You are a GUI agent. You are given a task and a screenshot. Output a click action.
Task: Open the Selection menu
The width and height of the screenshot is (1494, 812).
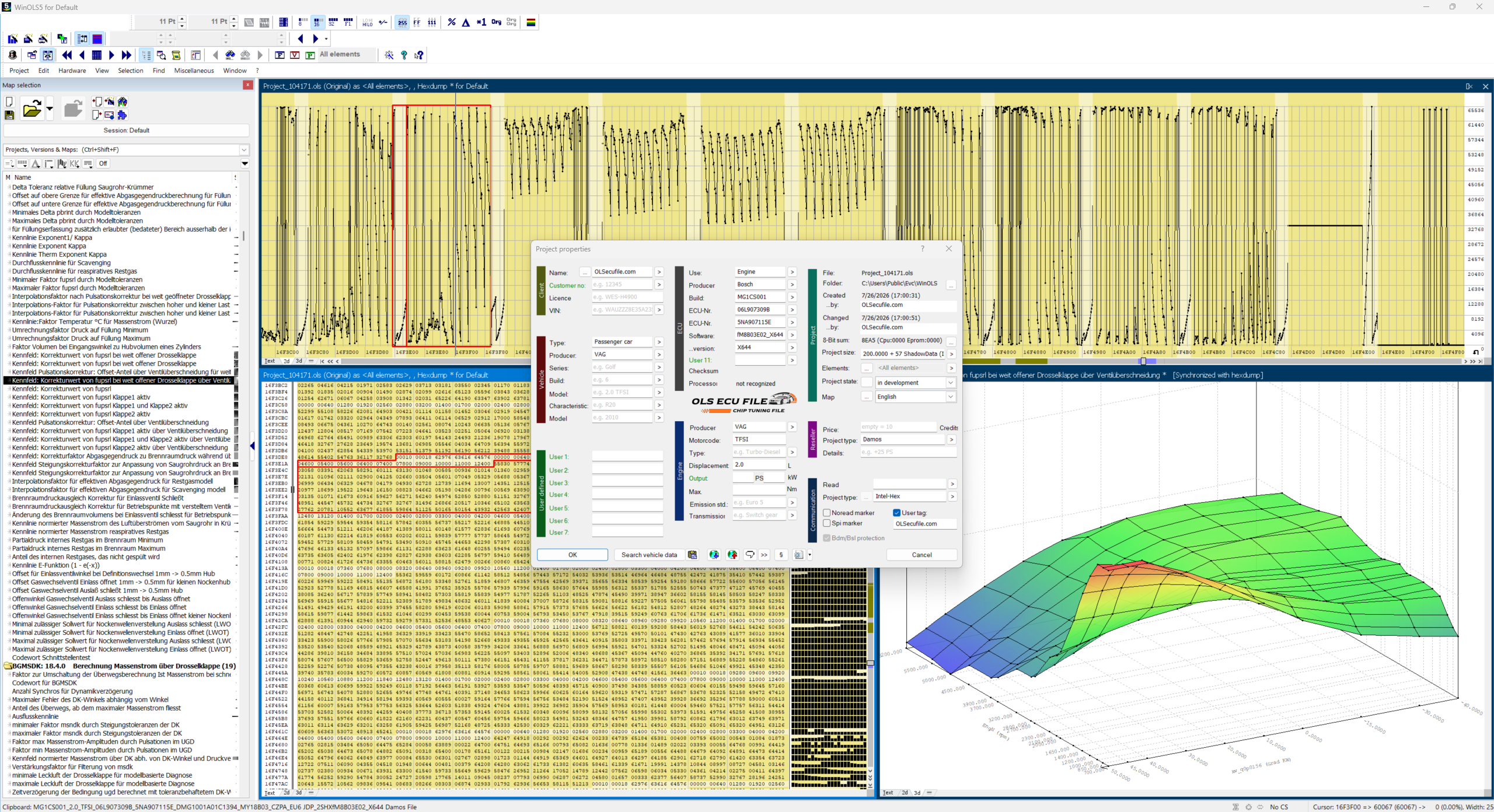click(x=130, y=71)
